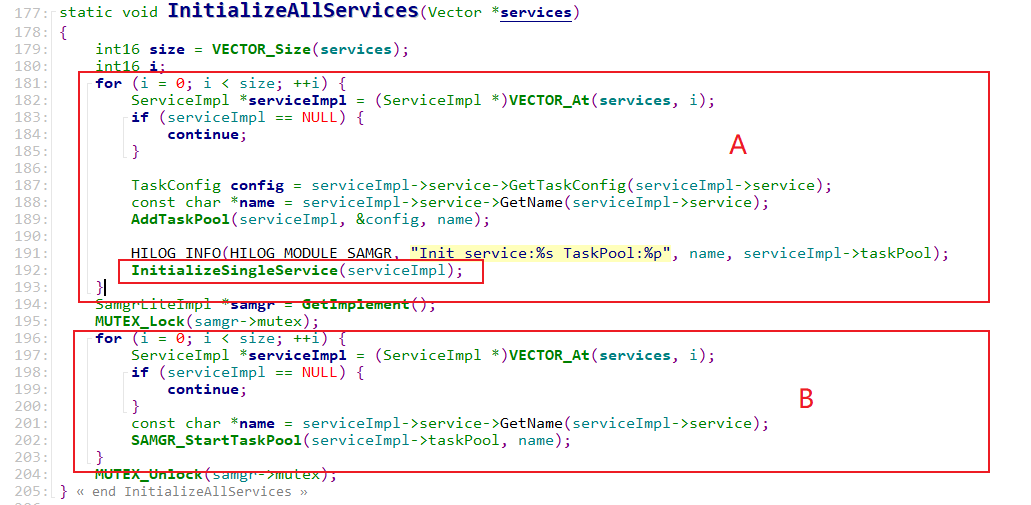Click the if keyword on line 183

coord(139,117)
